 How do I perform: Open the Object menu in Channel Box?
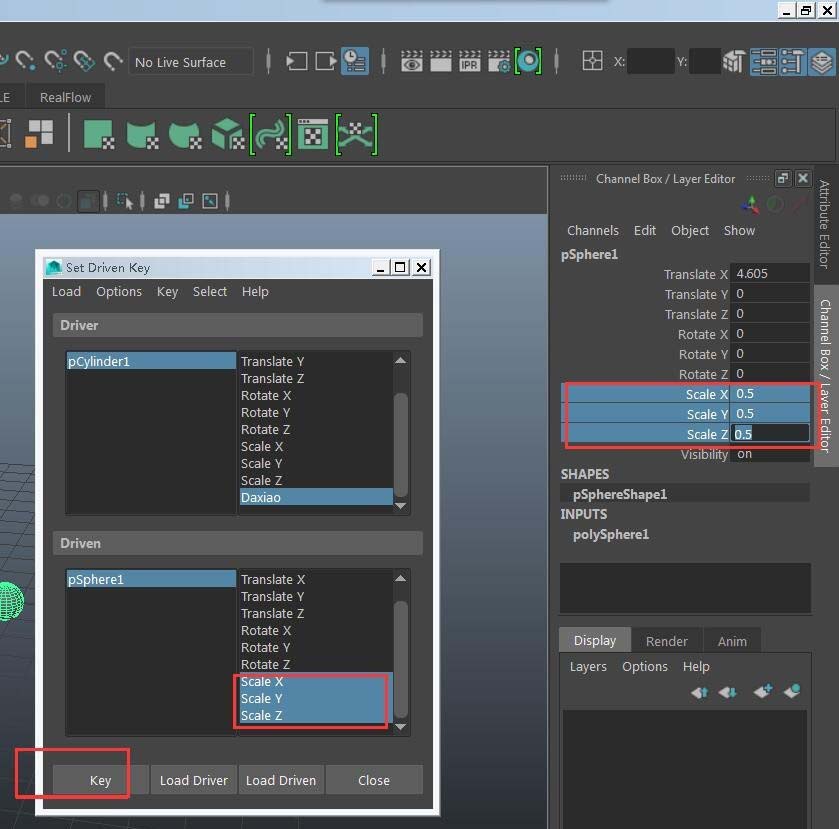click(x=690, y=231)
